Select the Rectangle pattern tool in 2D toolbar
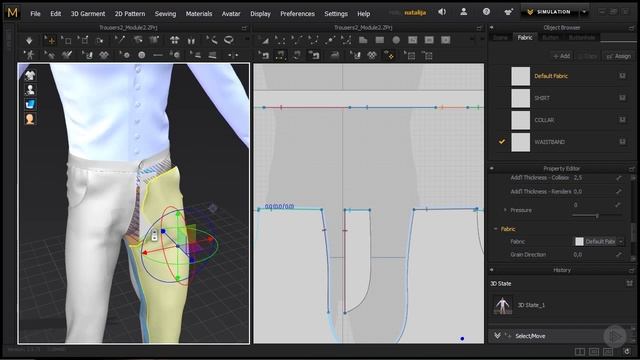The image size is (640, 360). (380, 40)
